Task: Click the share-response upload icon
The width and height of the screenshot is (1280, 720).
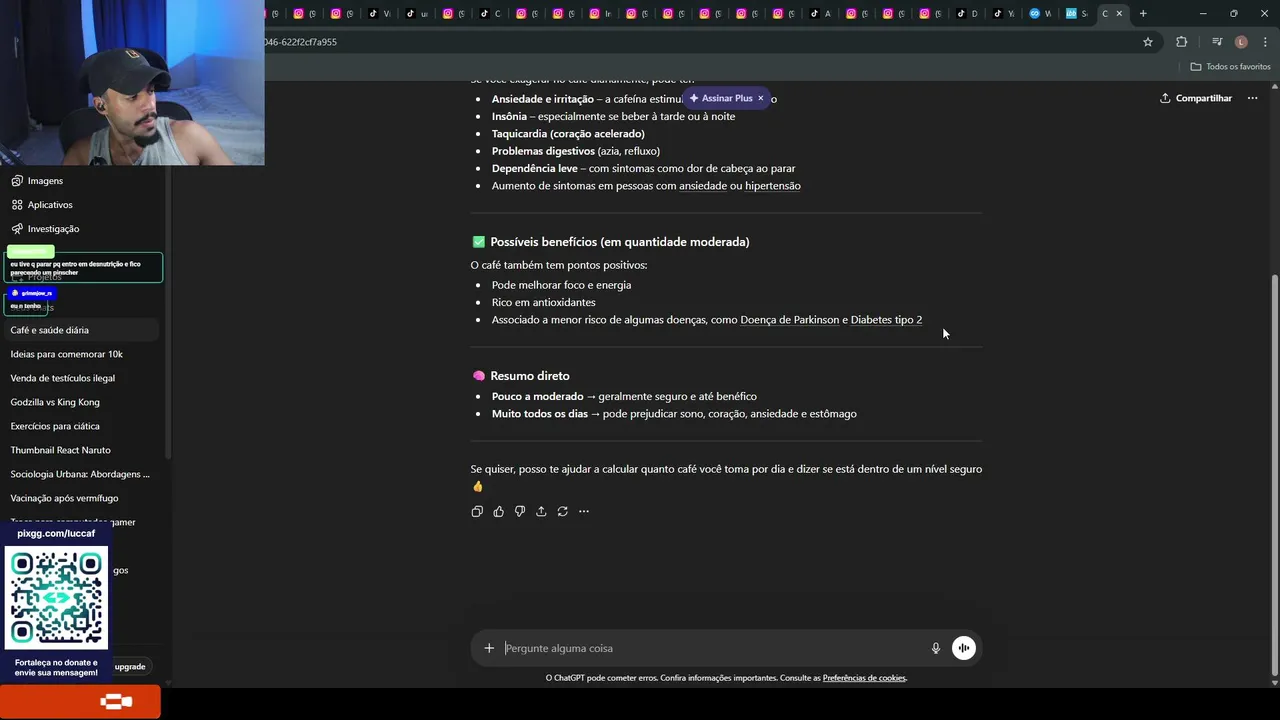Action: (x=541, y=511)
